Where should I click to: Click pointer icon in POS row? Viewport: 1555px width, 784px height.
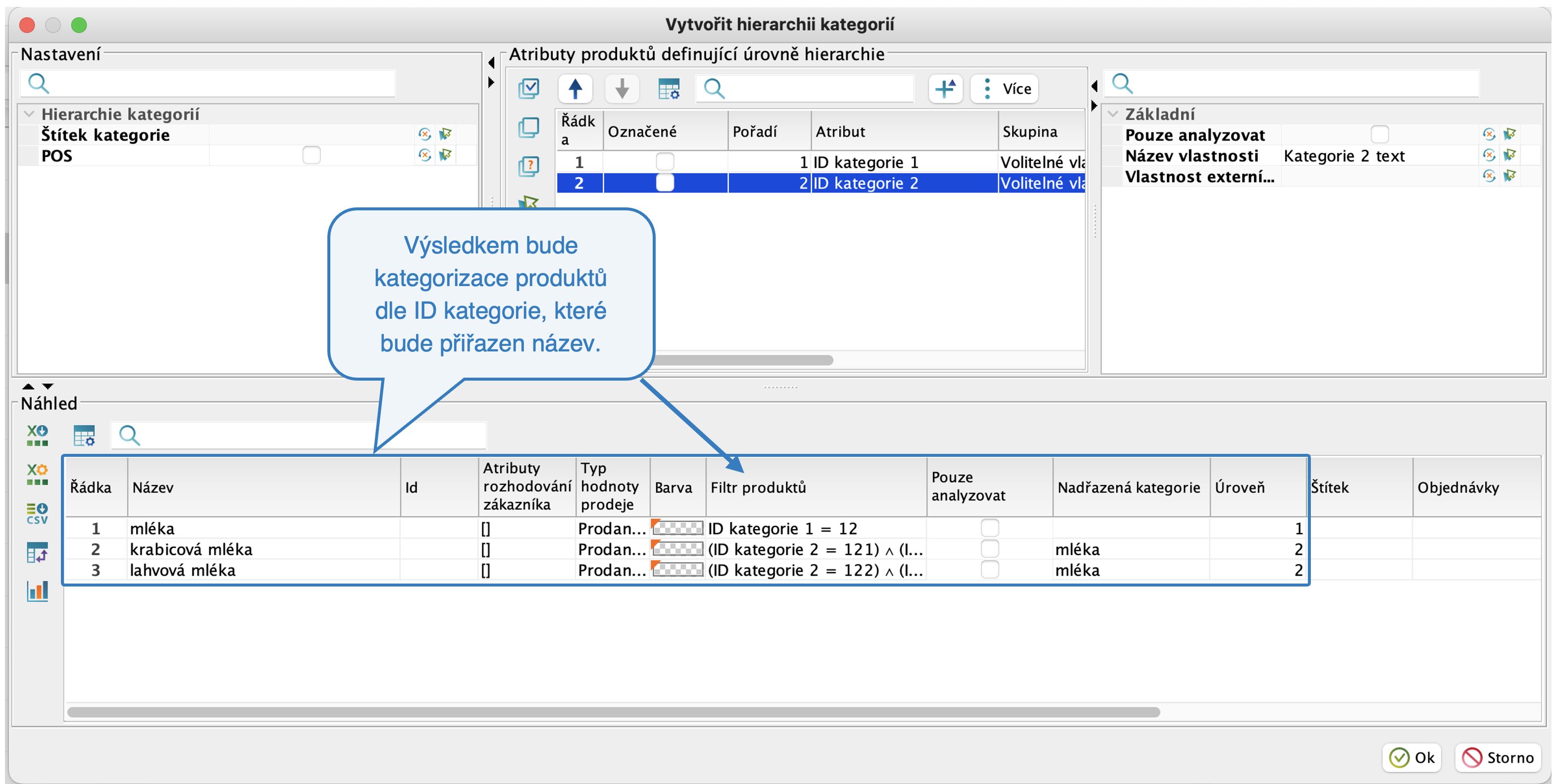click(446, 155)
